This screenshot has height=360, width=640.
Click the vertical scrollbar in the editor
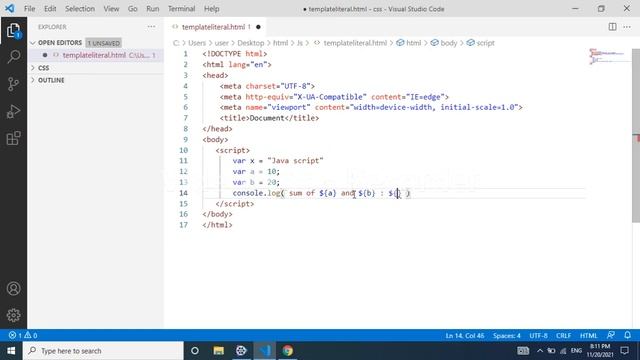point(636,136)
